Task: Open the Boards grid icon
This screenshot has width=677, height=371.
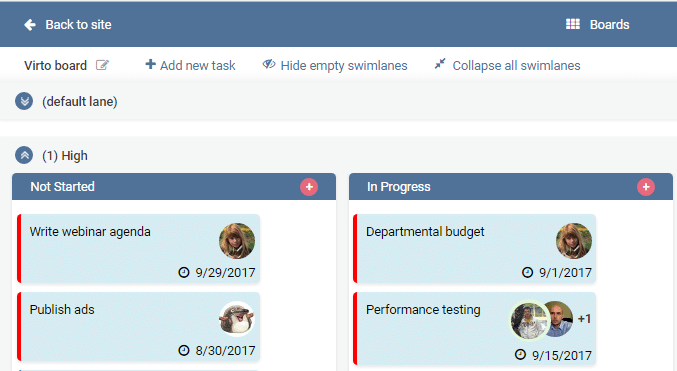Action: coord(573,24)
